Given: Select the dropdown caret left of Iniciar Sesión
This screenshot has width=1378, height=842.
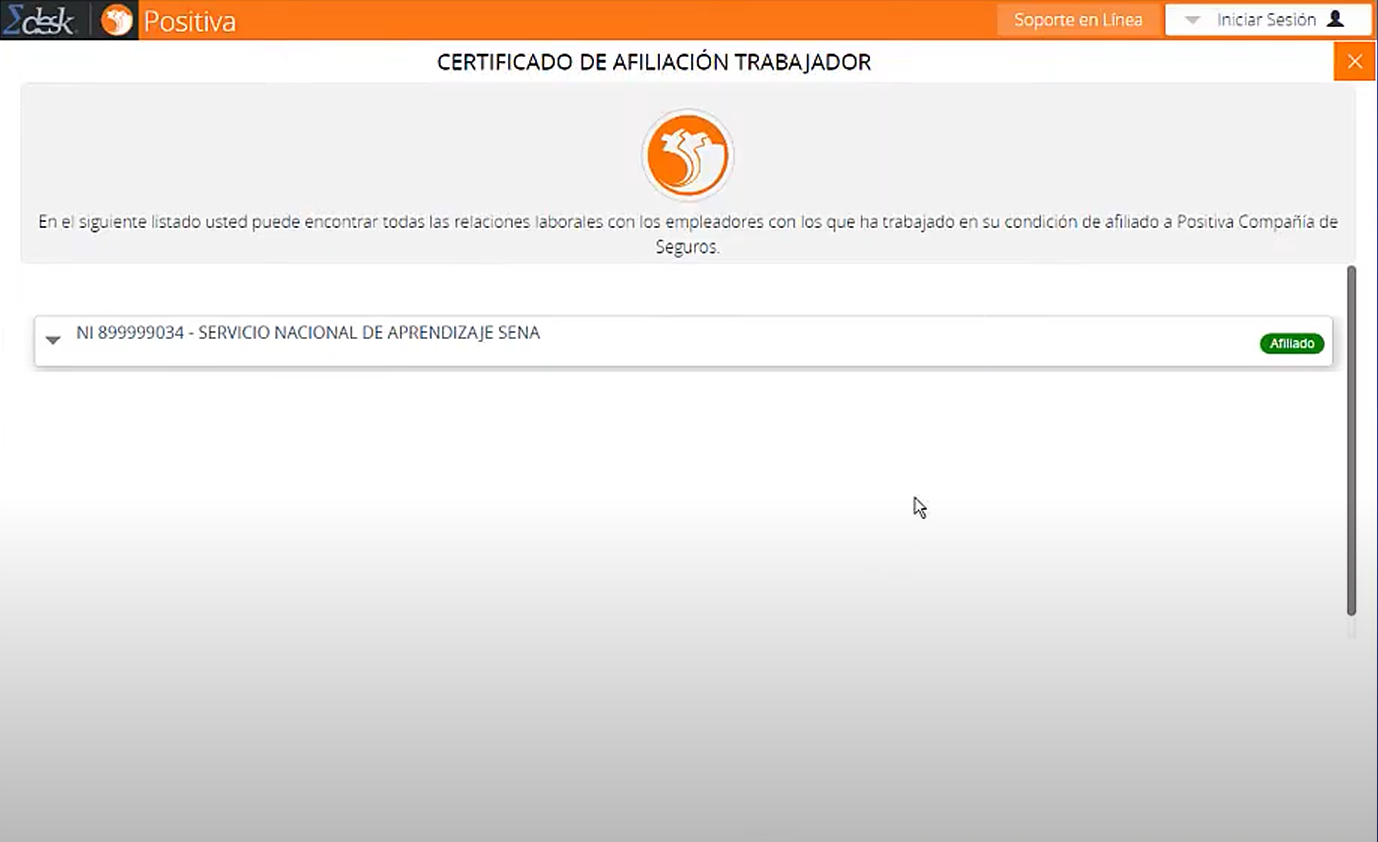Looking at the screenshot, I should coord(1190,19).
